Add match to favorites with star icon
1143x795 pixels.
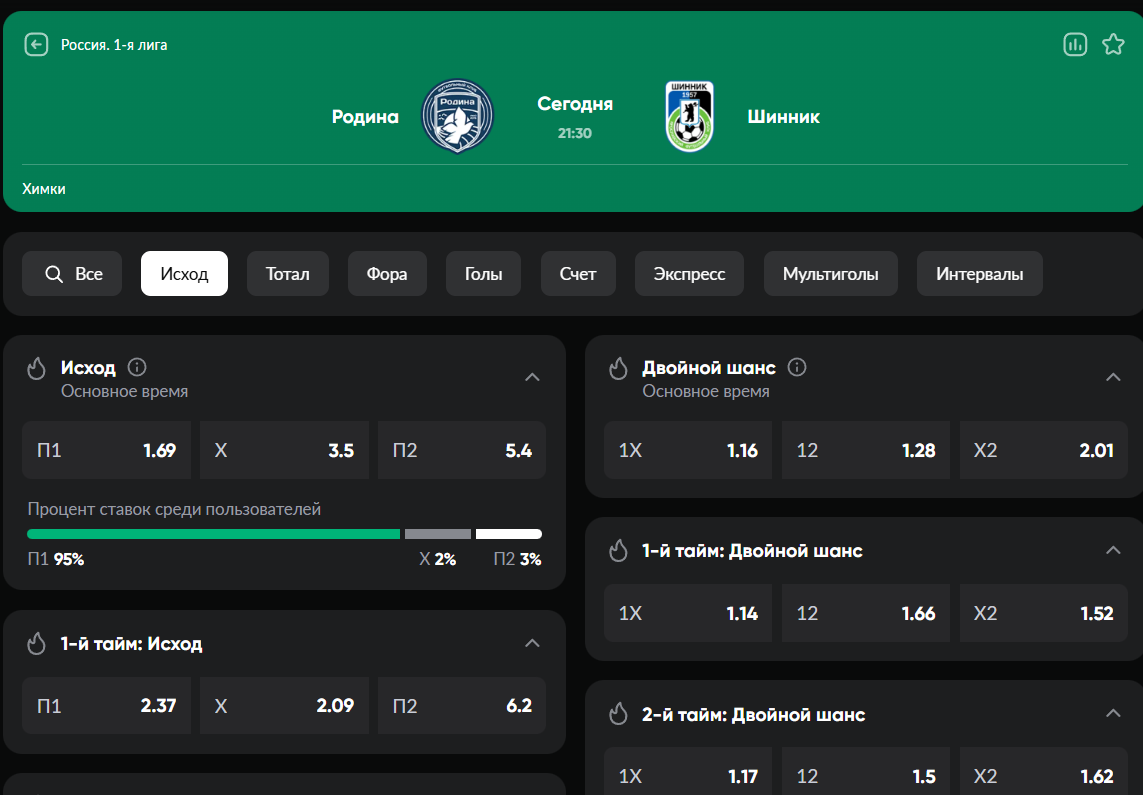click(x=1113, y=45)
